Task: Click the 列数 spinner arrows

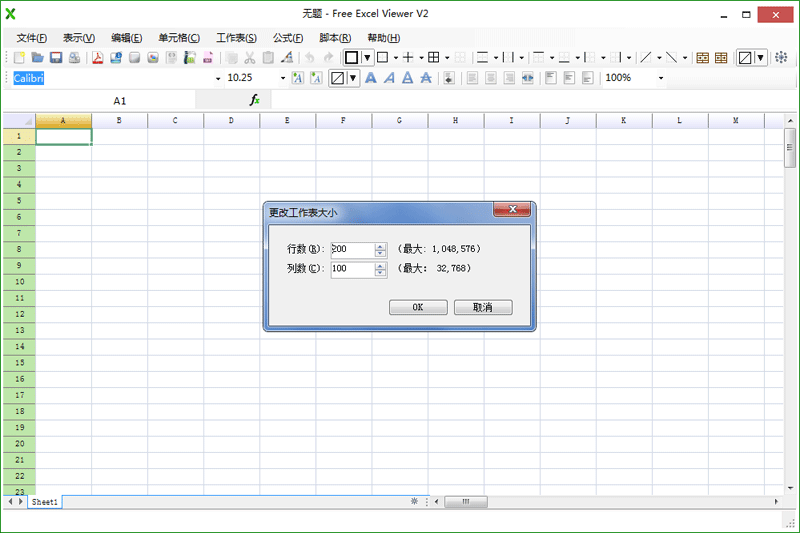Action: [381, 269]
